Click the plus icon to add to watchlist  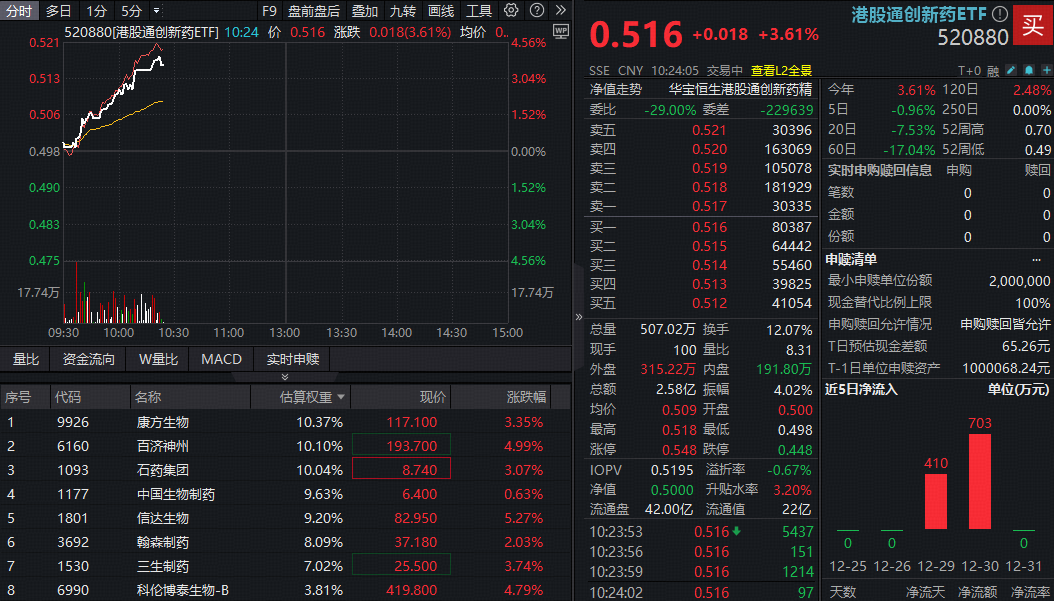point(1047,70)
